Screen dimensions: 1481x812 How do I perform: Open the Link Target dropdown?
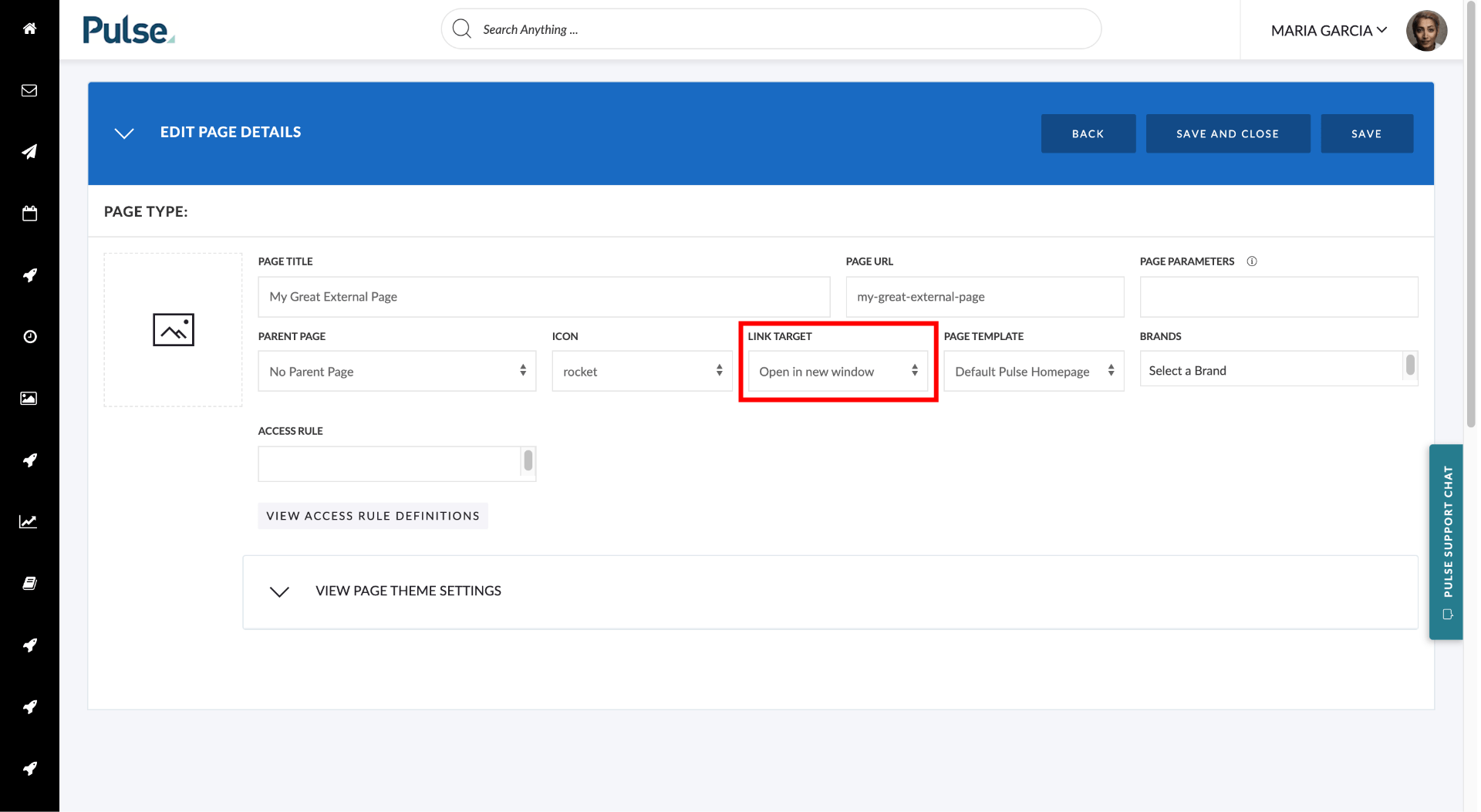(838, 372)
